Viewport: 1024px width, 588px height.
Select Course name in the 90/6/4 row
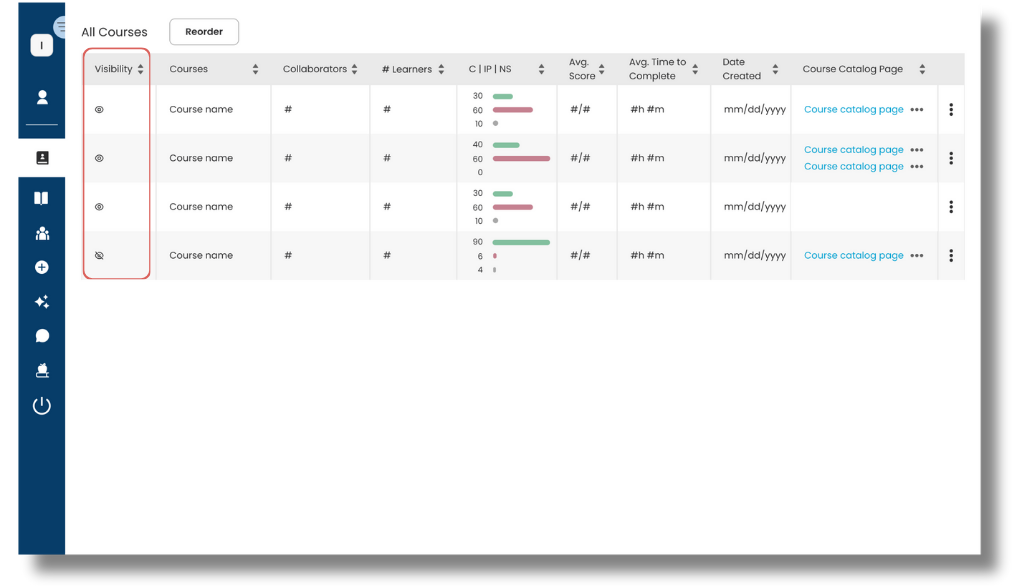tap(201, 255)
